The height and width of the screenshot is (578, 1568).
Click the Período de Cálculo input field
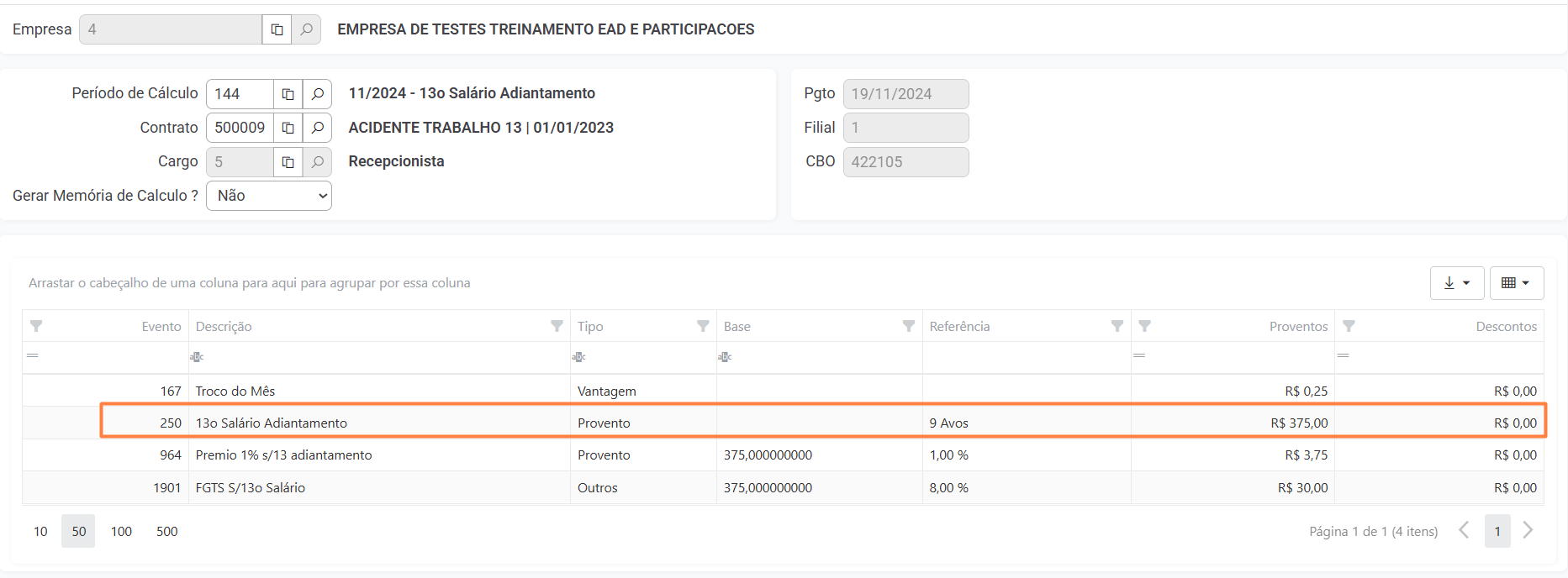(239, 94)
